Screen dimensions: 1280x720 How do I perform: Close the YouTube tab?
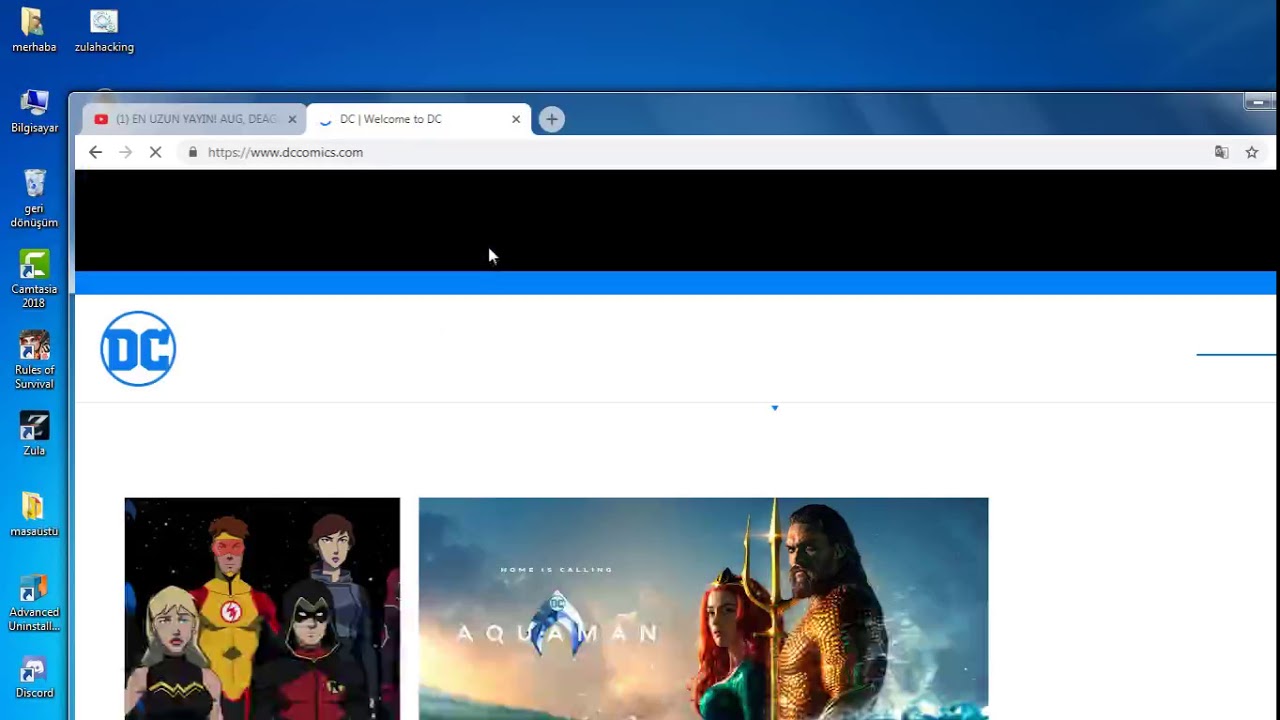292,119
